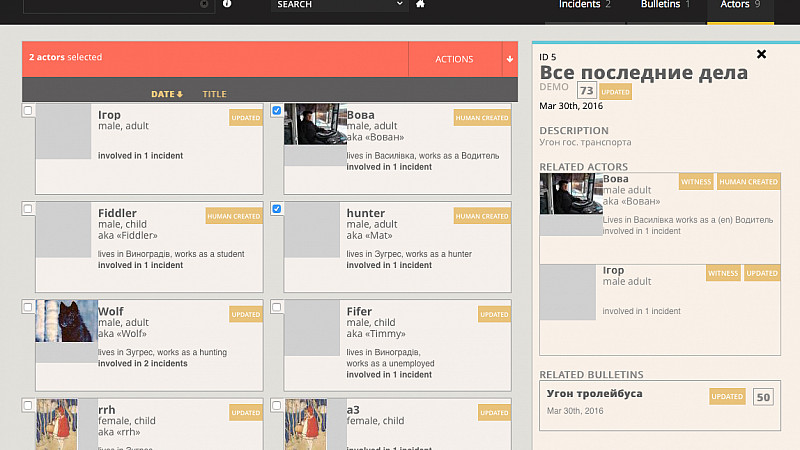The width and height of the screenshot is (800, 450).
Task: Go to home via house icon
Action: (x=420, y=4)
